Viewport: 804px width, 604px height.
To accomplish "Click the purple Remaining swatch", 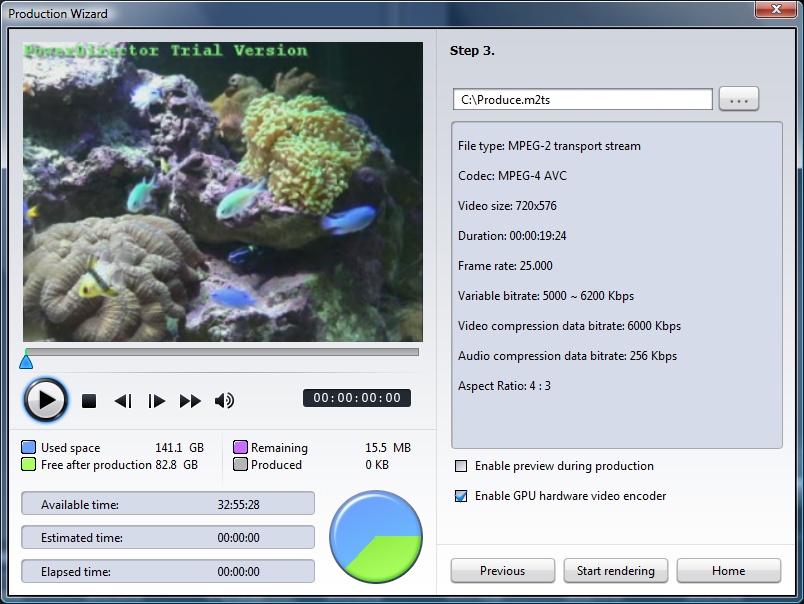I will pyautogui.click(x=240, y=447).
